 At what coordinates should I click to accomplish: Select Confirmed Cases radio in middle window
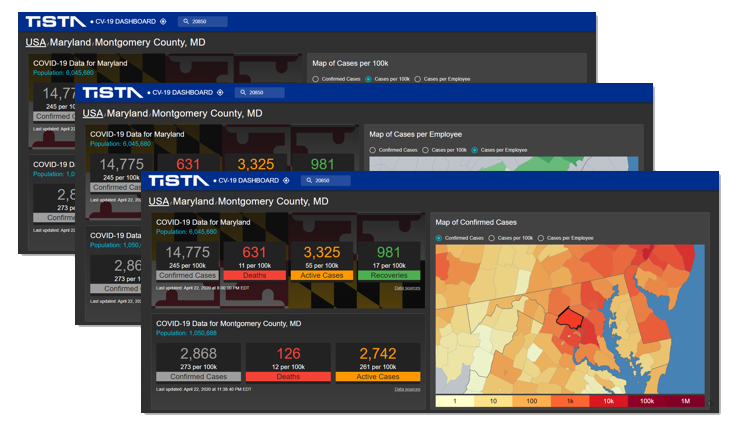point(373,150)
